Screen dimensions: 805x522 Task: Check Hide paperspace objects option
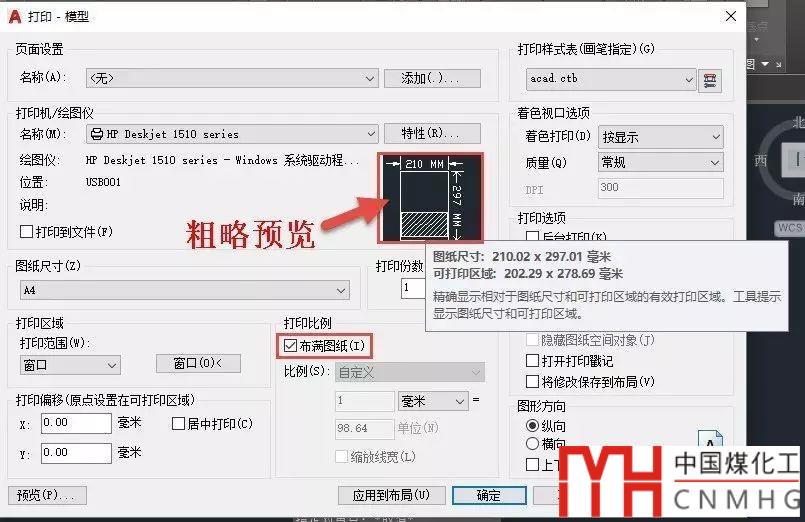pyautogui.click(x=532, y=340)
